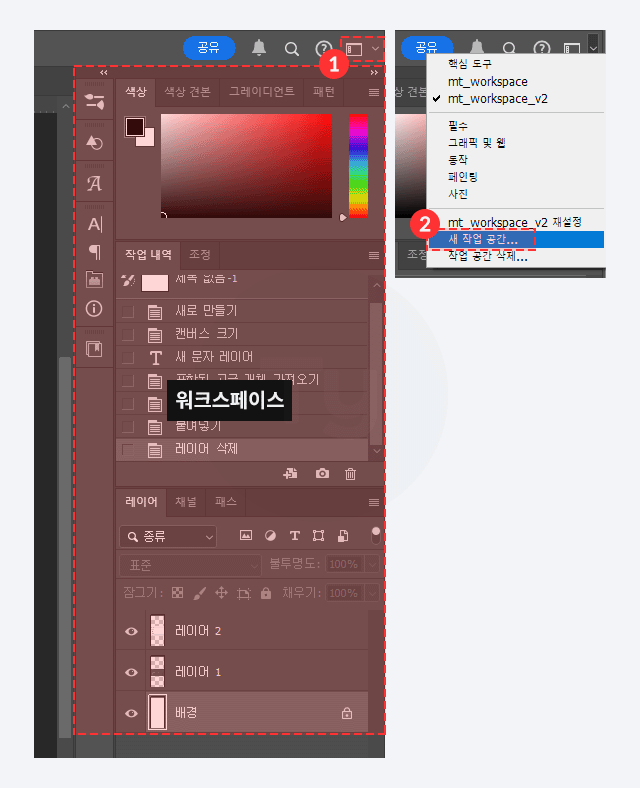The image size is (640, 788).
Task: Switch to the 채널 tab
Action: tap(186, 502)
